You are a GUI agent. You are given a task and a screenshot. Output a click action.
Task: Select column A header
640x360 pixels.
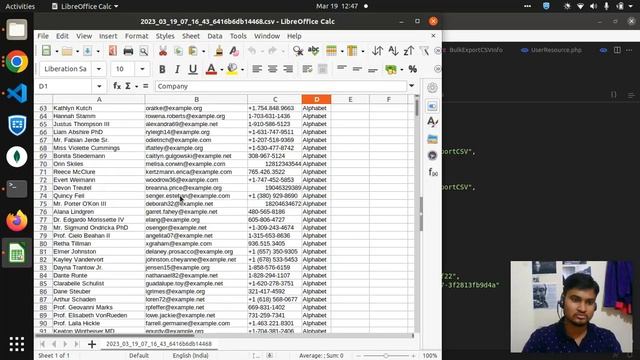pyautogui.click(x=99, y=99)
